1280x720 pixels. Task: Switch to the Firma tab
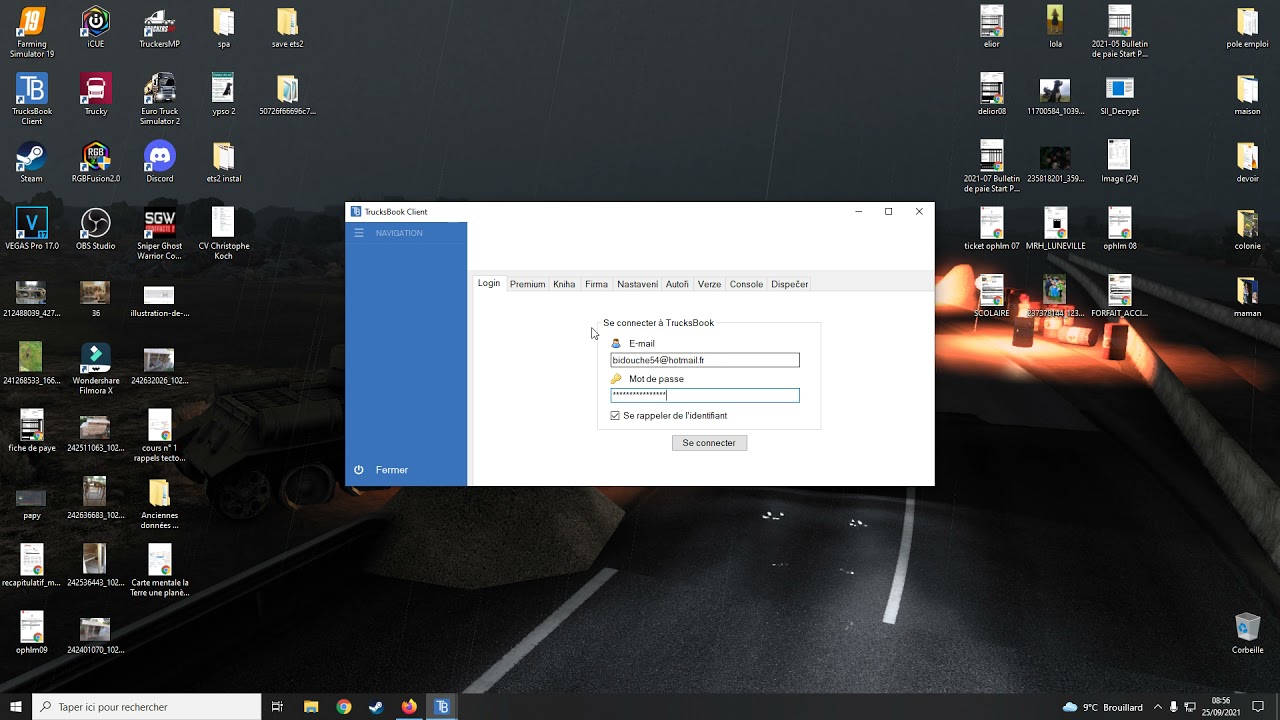(596, 284)
